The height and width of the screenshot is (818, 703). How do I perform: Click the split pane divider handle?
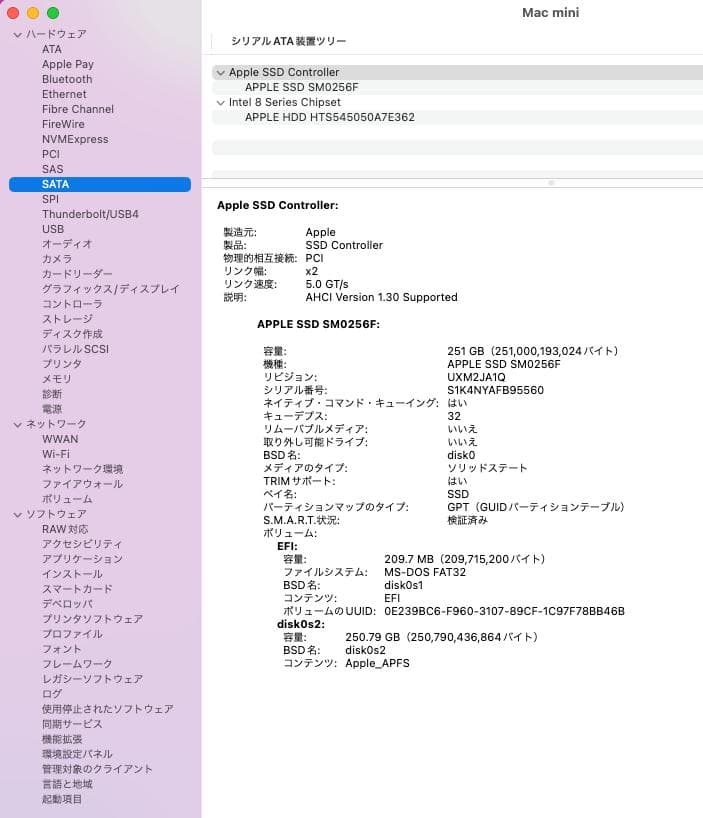click(551, 183)
